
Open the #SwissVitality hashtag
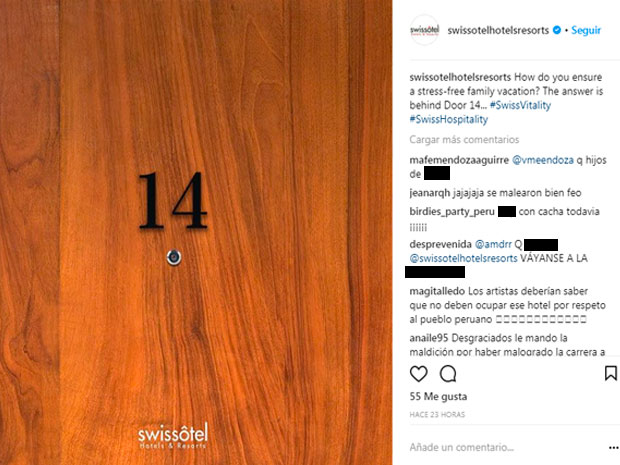[x=520, y=105]
